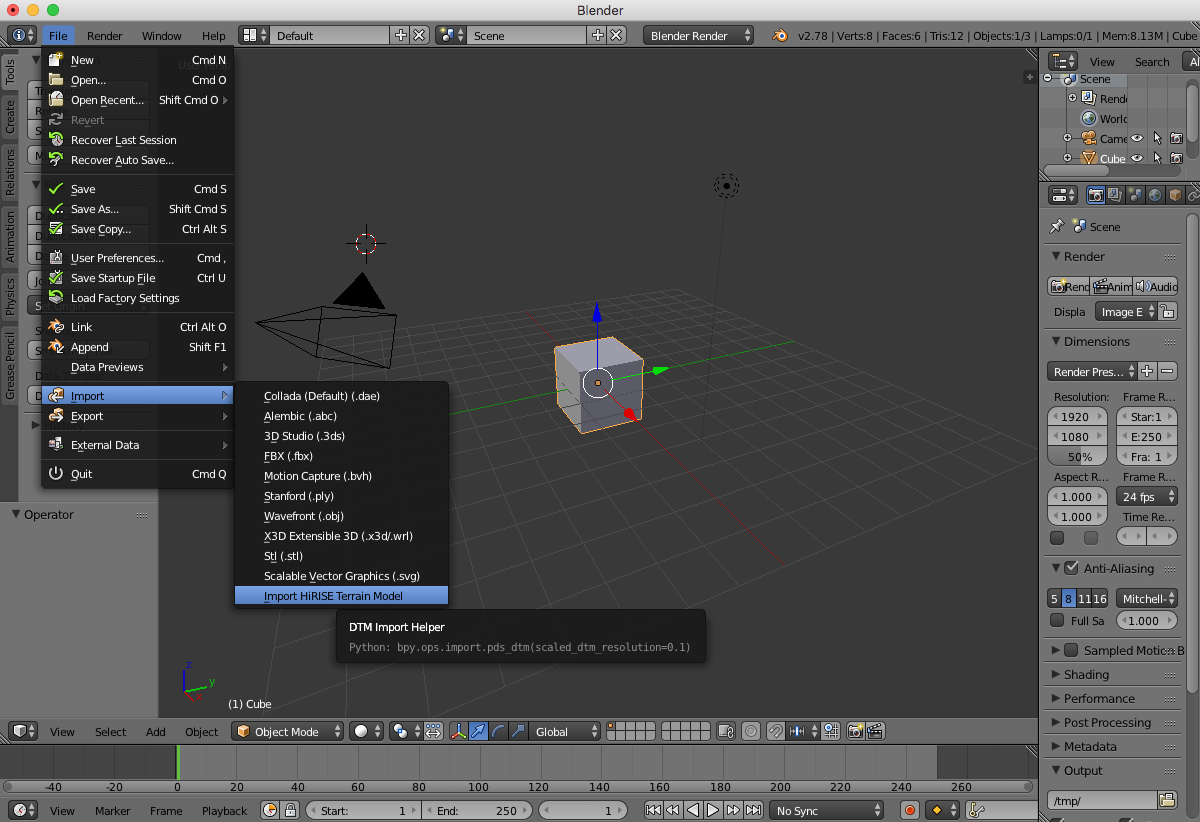Open the Object properties cube tab icon
The height and width of the screenshot is (822, 1200).
pos(1175,196)
